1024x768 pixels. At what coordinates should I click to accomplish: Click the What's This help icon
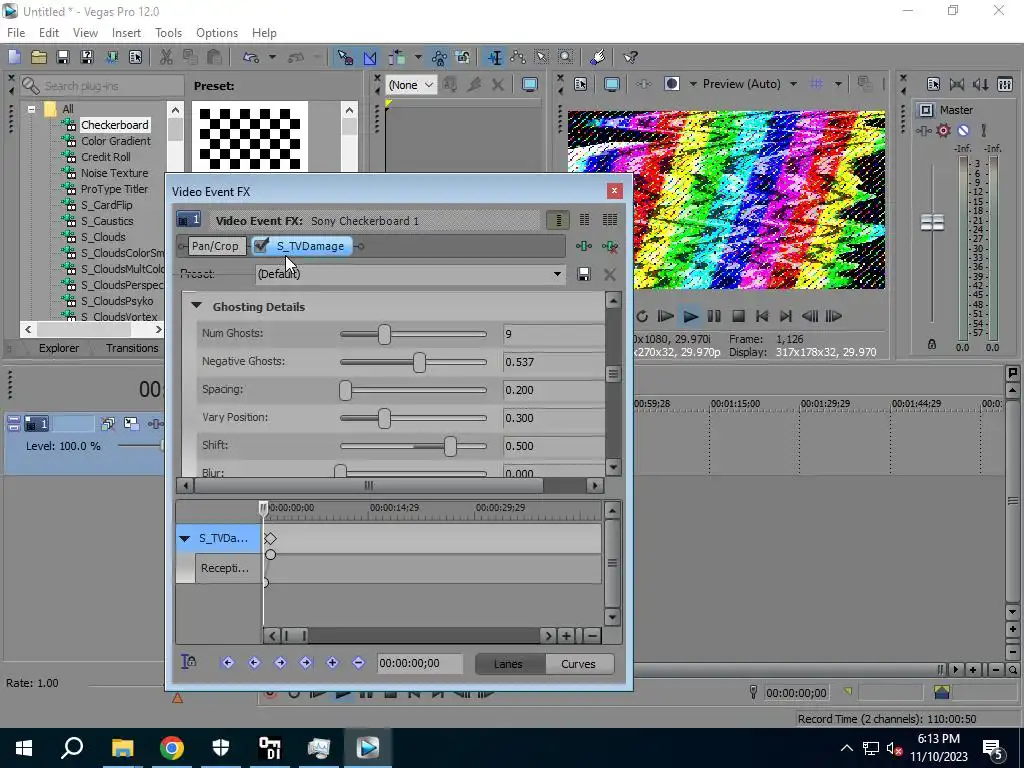(630, 57)
